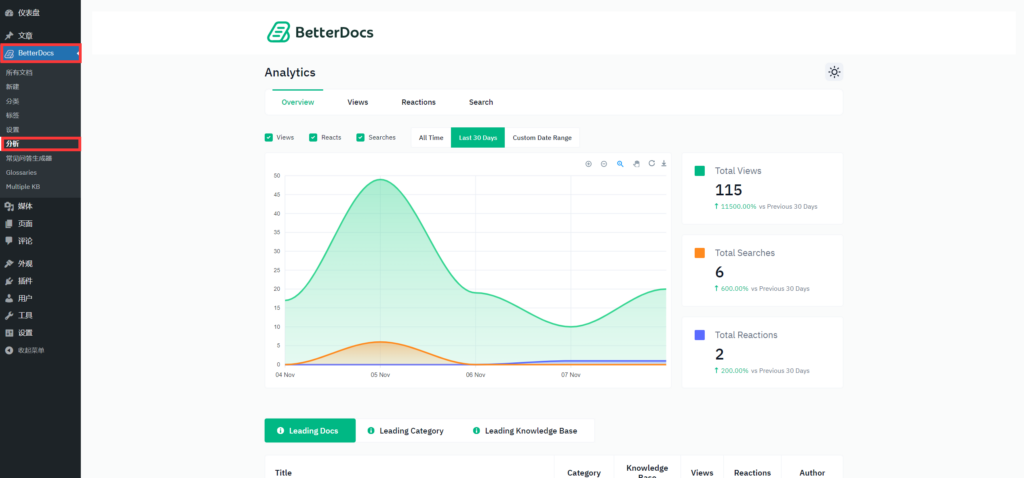Screen dimensions: 1024x478
Task: Click the blue Total Reactions swatch
Action: (699, 335)
